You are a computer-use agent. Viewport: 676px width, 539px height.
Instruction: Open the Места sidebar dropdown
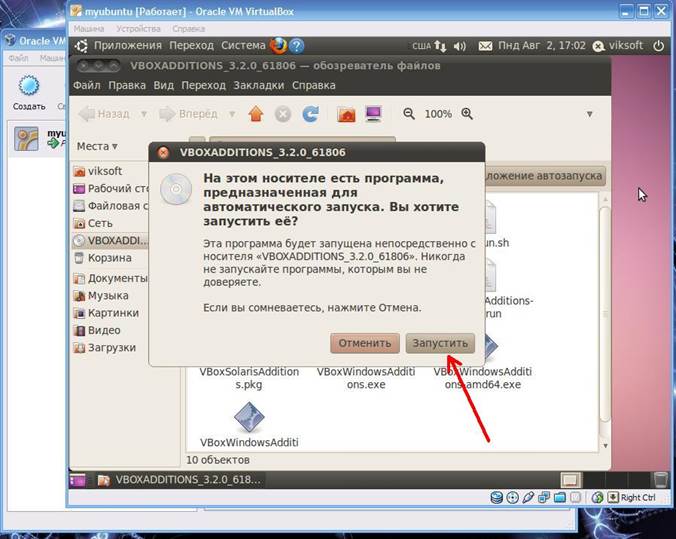(x=97, y=147)
